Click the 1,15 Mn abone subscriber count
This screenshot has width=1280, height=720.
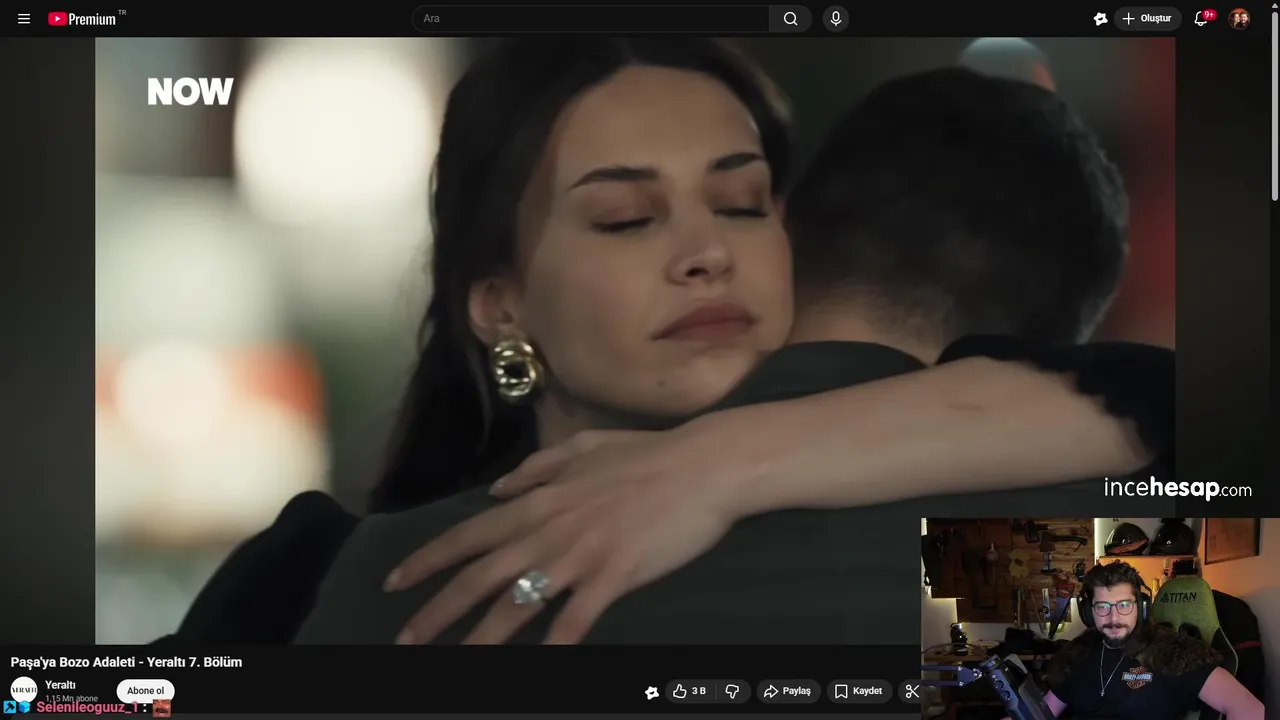tap(71, 699)
